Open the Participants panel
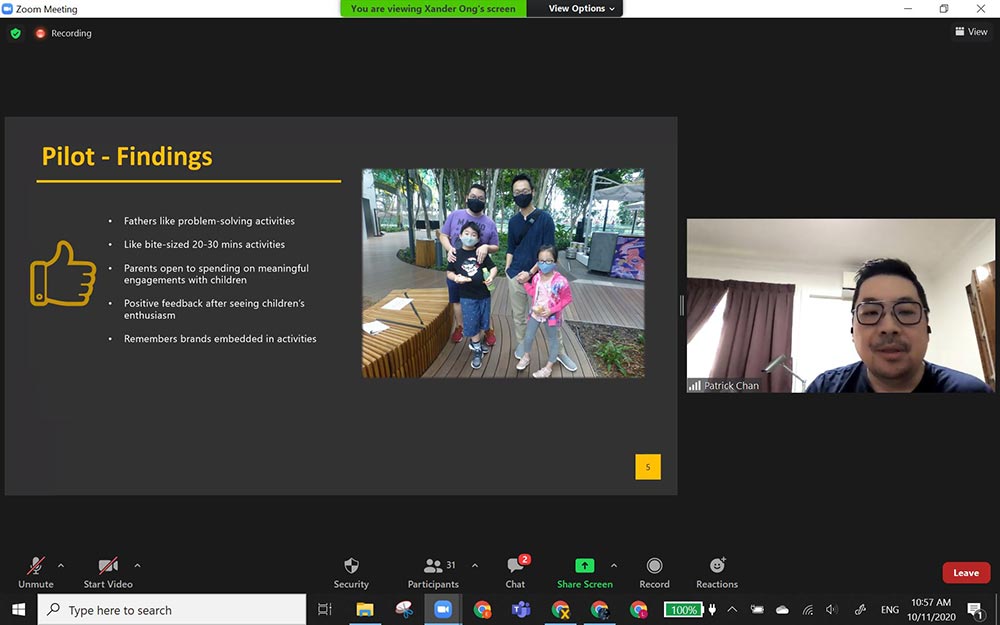The width and height of the screenshot is (1000, 625). [x=433, y=566]
